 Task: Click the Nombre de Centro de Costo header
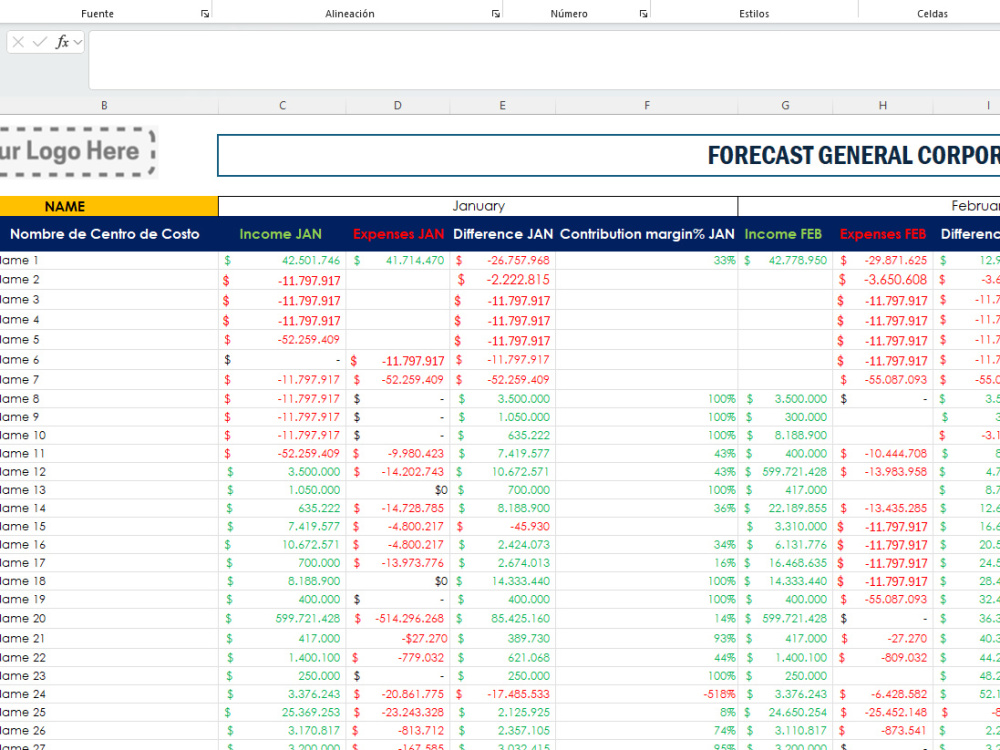[105, 234]
